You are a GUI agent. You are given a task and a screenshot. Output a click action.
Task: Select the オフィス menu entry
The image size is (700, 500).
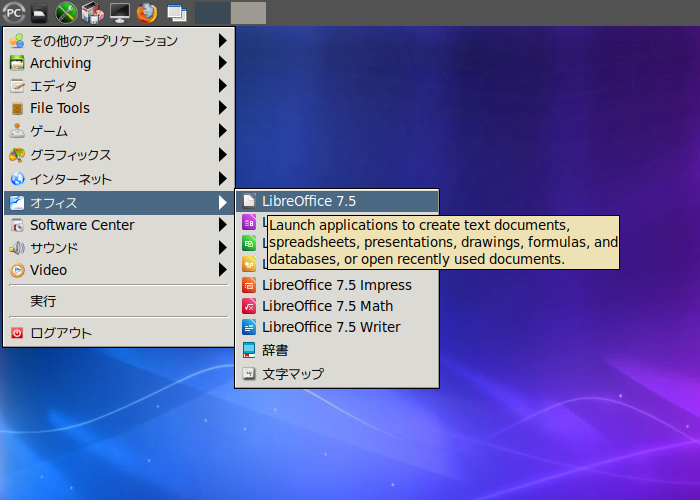[x=119, y=203]
